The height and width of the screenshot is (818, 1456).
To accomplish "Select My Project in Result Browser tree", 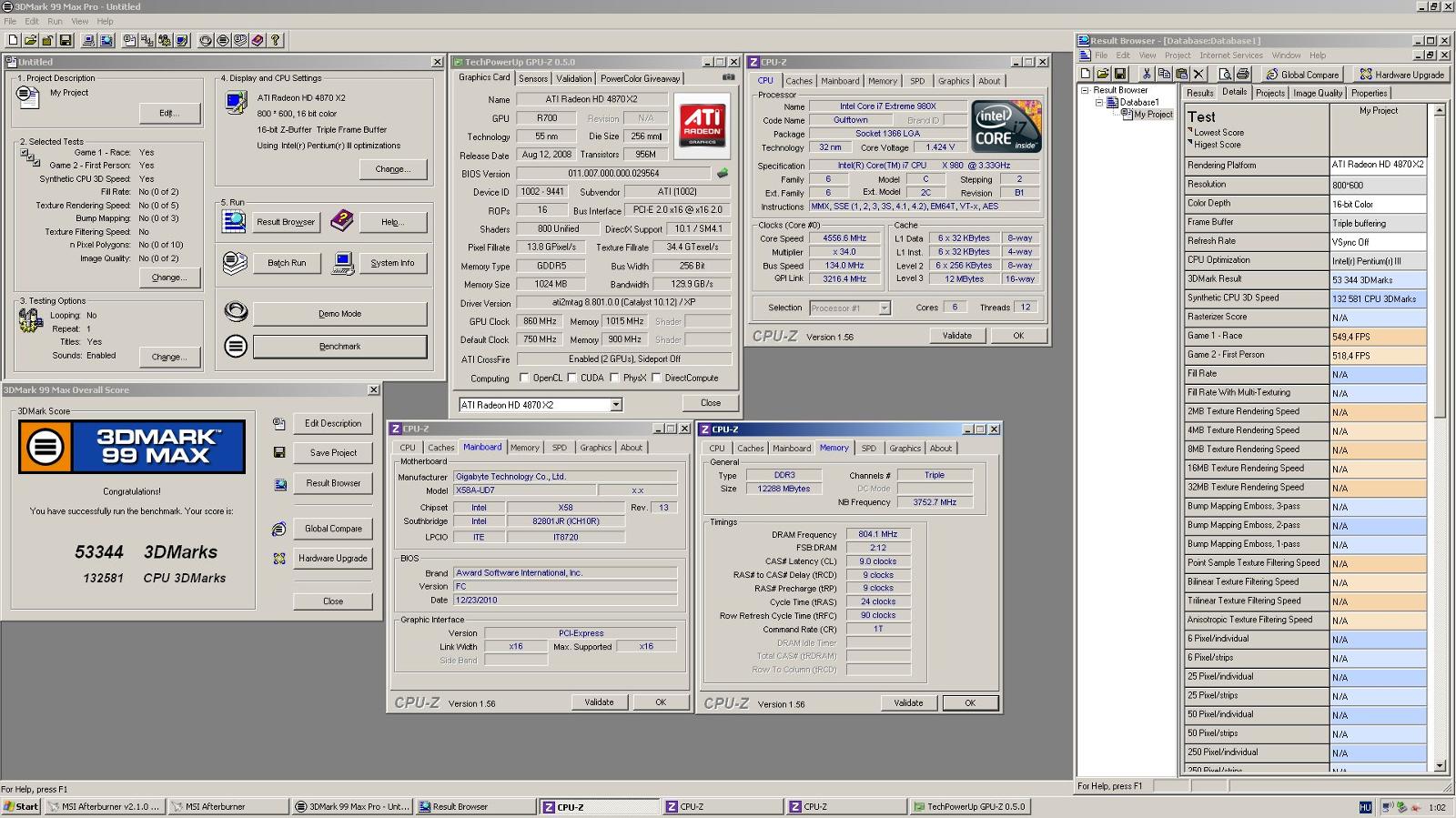I will [1153, 115].
